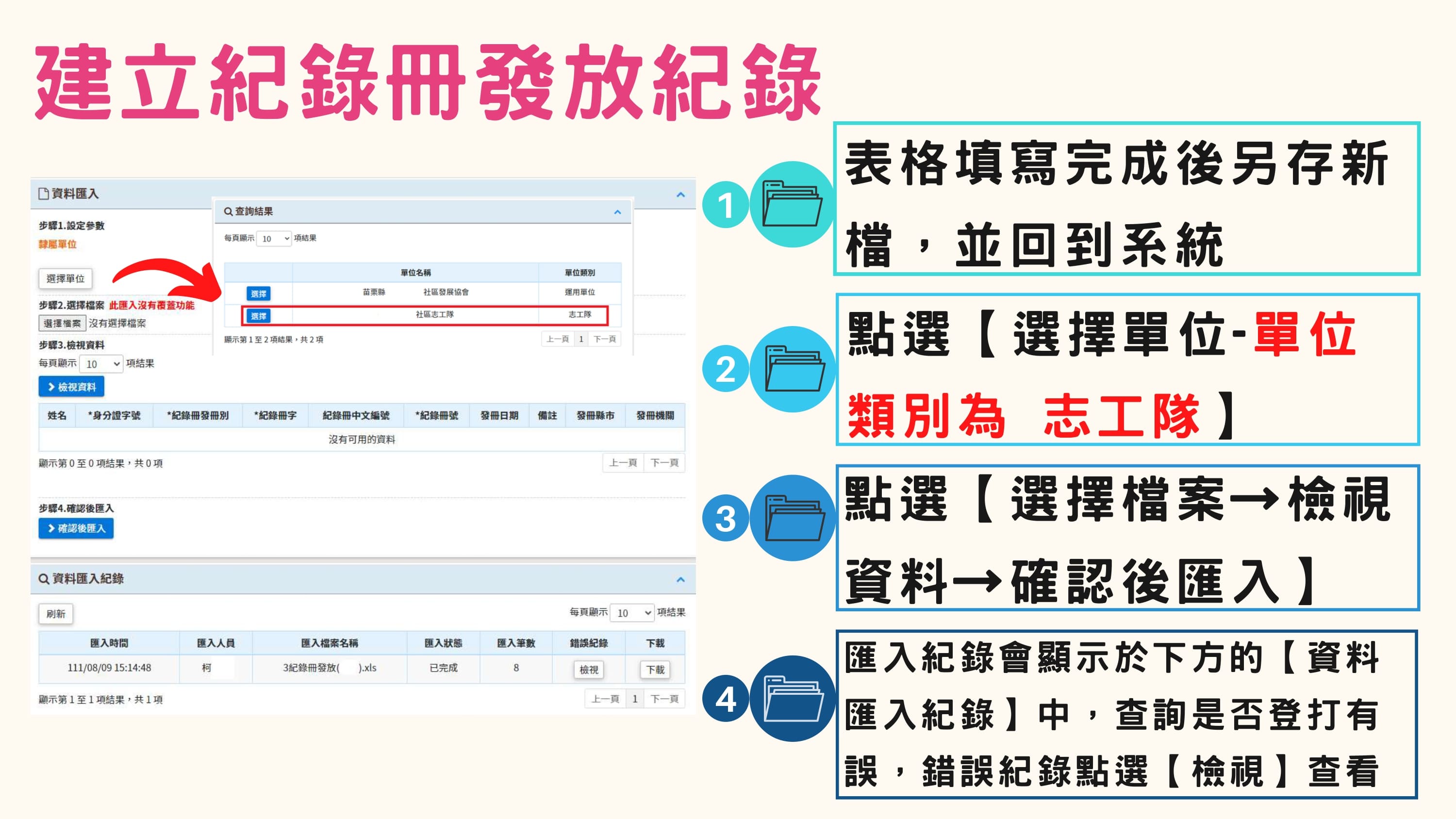Click the 沒有選擇檔案 file status text
The image size is (1456, 819).
click(x=117, y=323)
